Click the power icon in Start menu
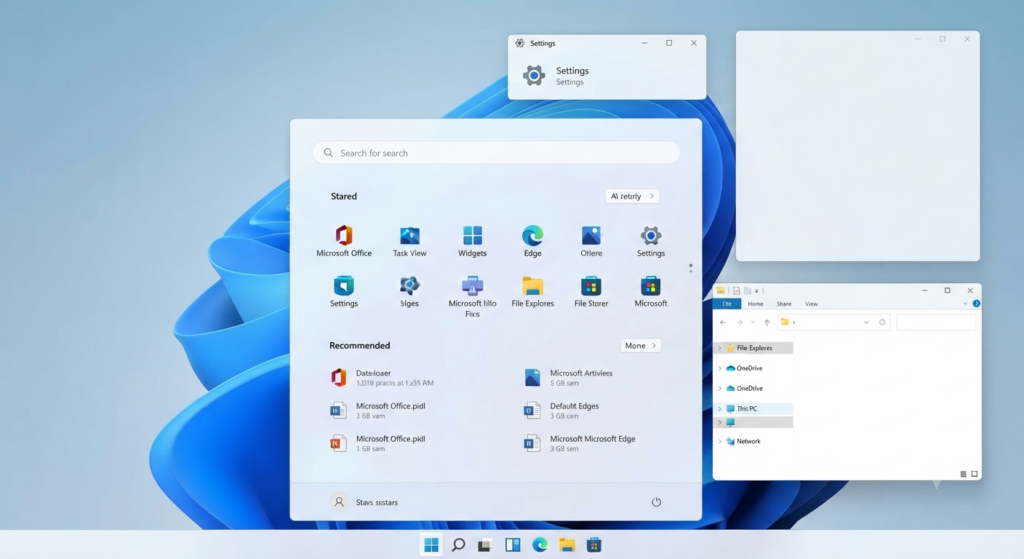 pyautogui.click(x=656, y=502)
